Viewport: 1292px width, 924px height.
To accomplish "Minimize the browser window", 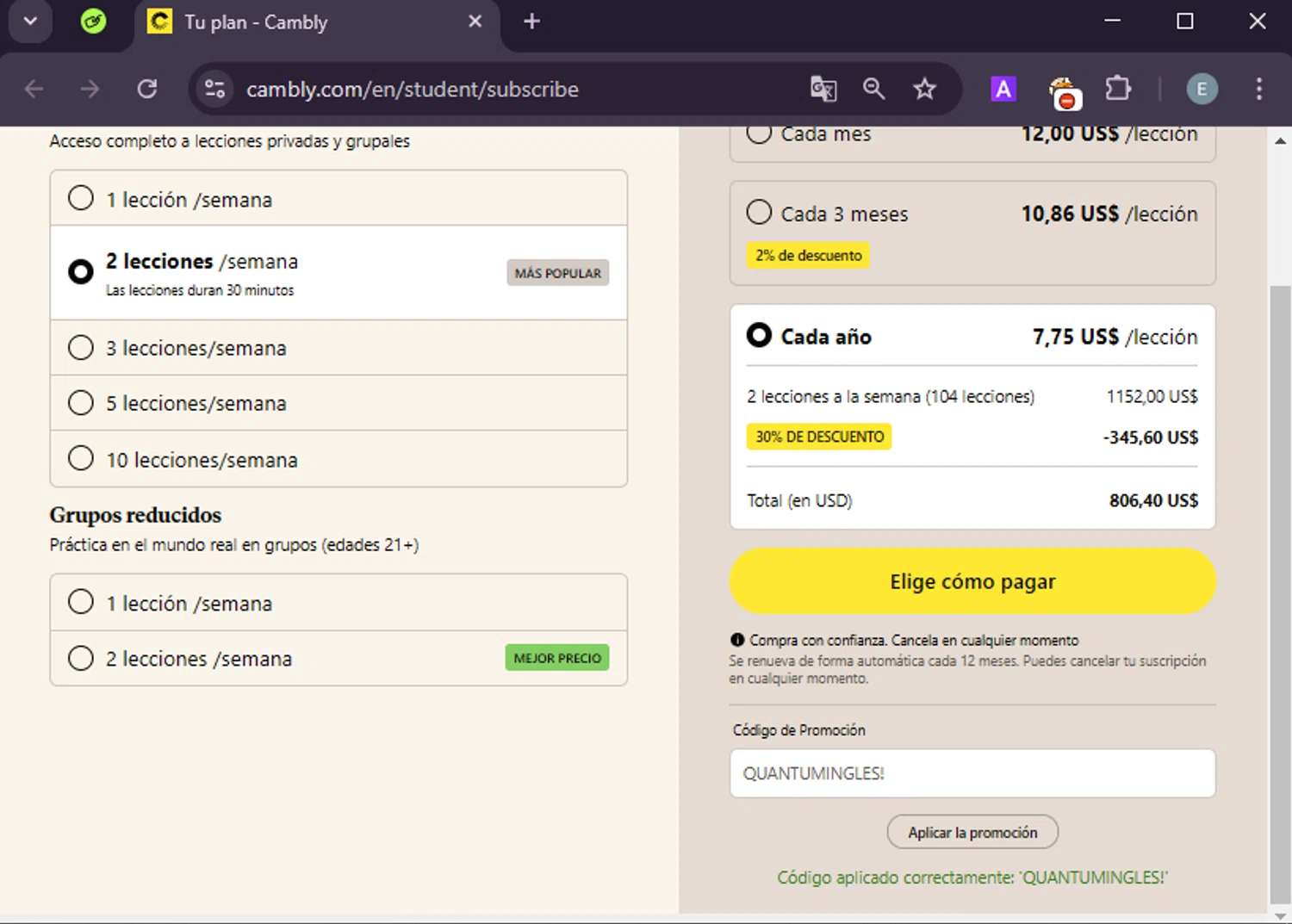I will (1112, 22).
